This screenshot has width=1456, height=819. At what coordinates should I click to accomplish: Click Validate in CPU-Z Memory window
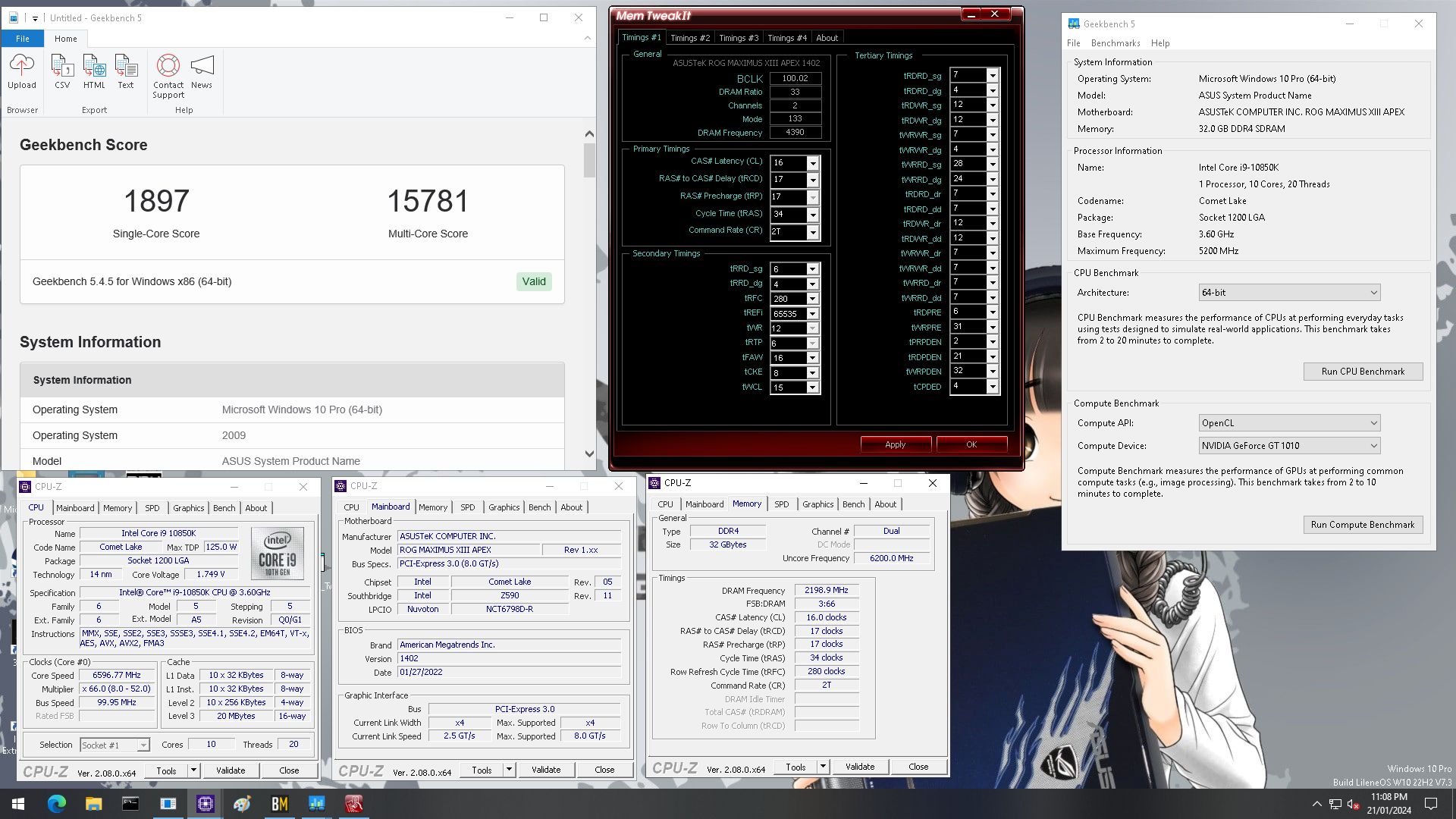[x=860, y=767]
